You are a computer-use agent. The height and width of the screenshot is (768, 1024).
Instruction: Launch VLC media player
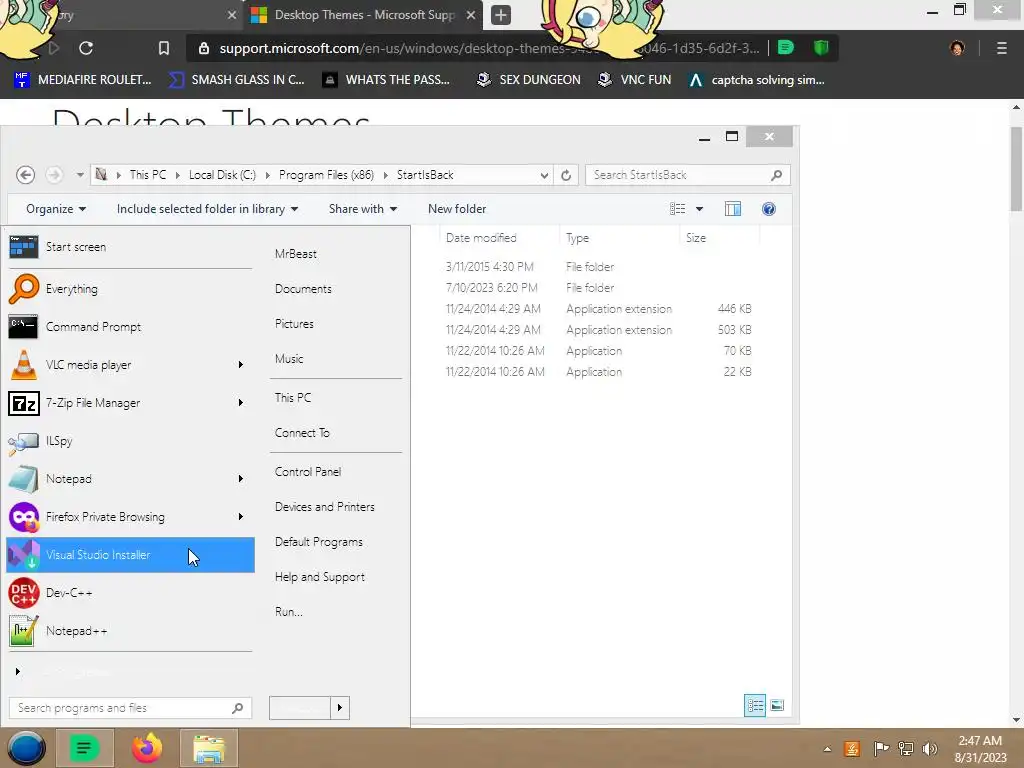click(129, 364)
